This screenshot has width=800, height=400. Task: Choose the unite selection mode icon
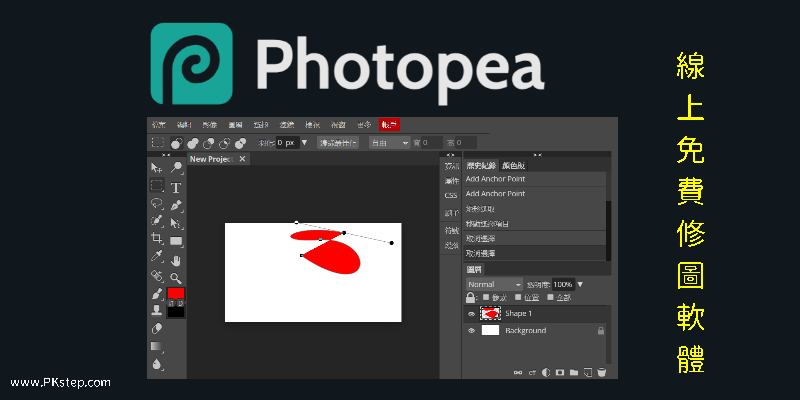click(x=193, y=143)
